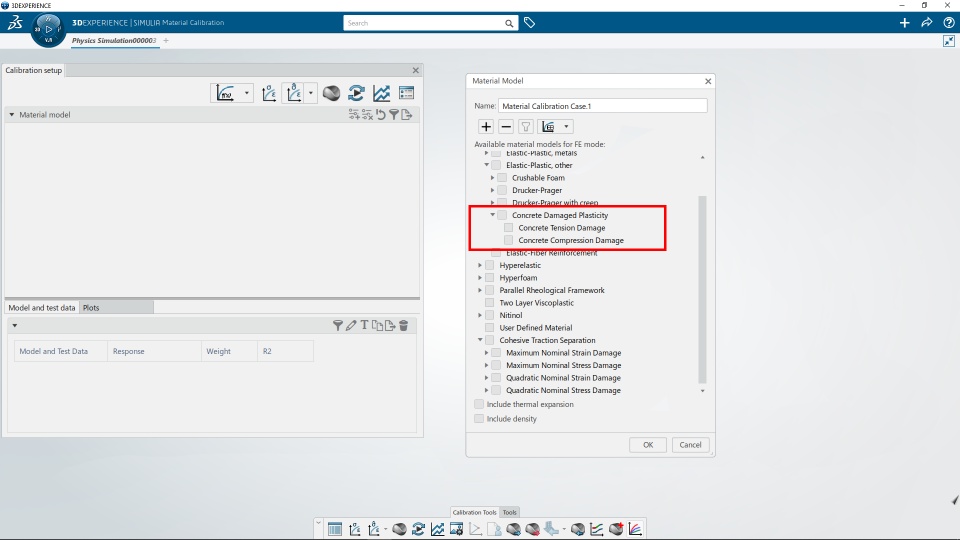Click the material sphere icon in Calibration setup toolbar
The image size is (960, 540).
pos(331,93)
